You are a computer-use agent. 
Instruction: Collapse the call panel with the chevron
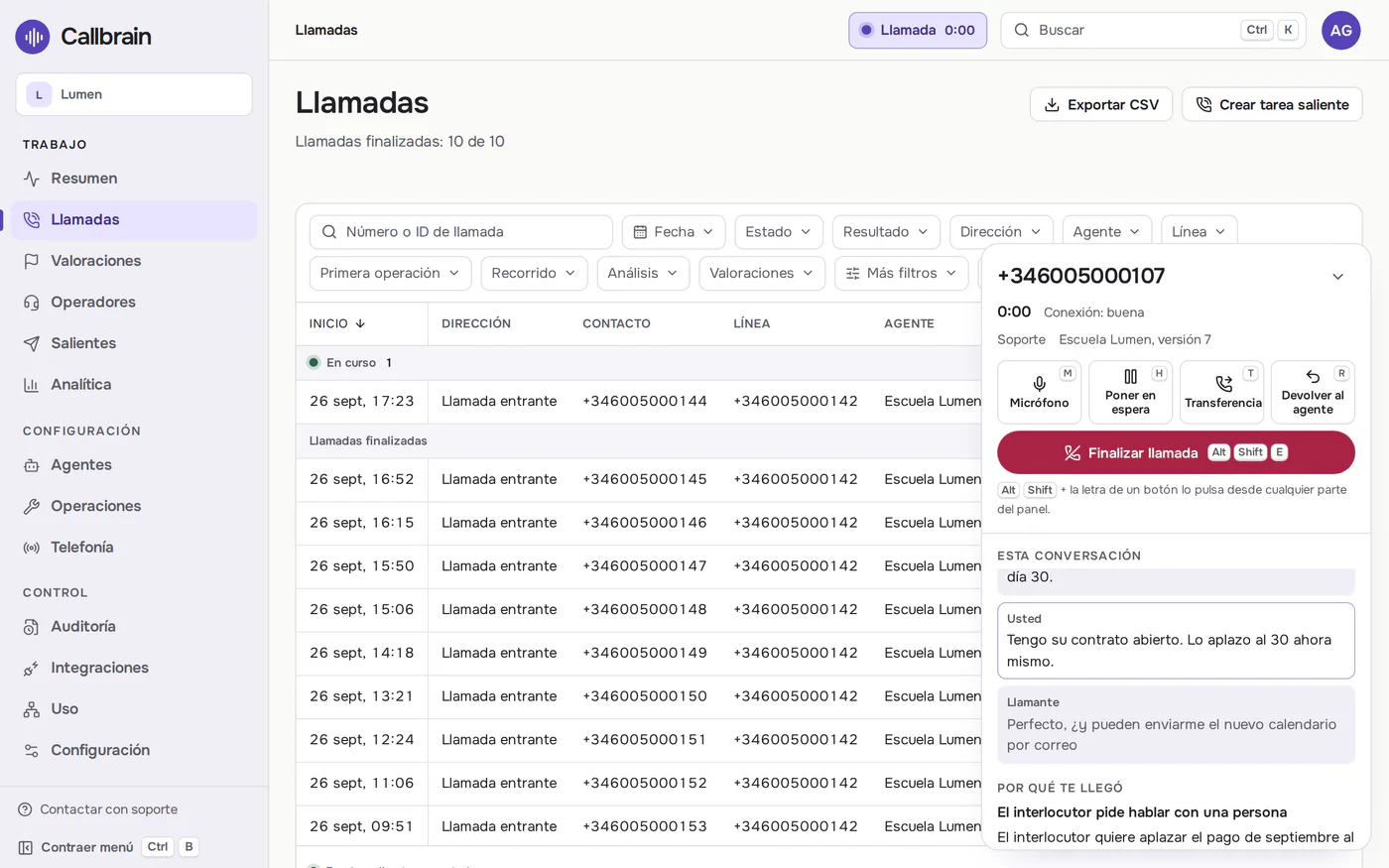(x=1337, y=277)
